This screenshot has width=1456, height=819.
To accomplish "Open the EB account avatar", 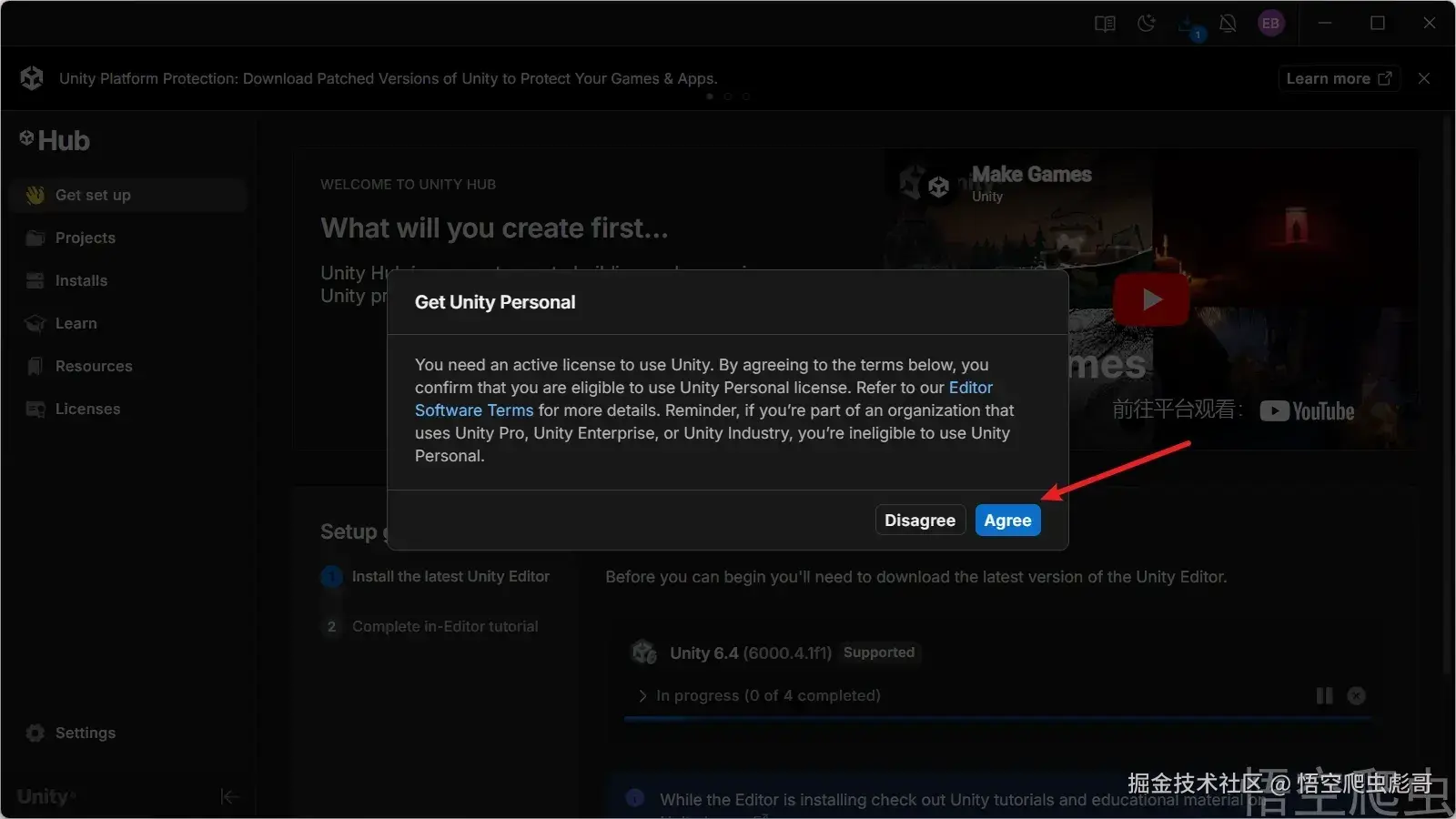I will click(1271, 24).
